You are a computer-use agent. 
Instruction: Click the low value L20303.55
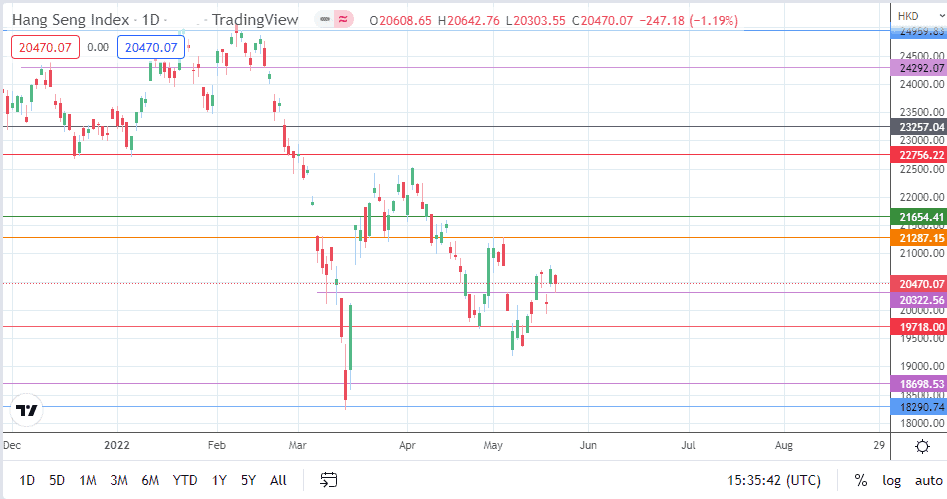click(x=535, y=21)
